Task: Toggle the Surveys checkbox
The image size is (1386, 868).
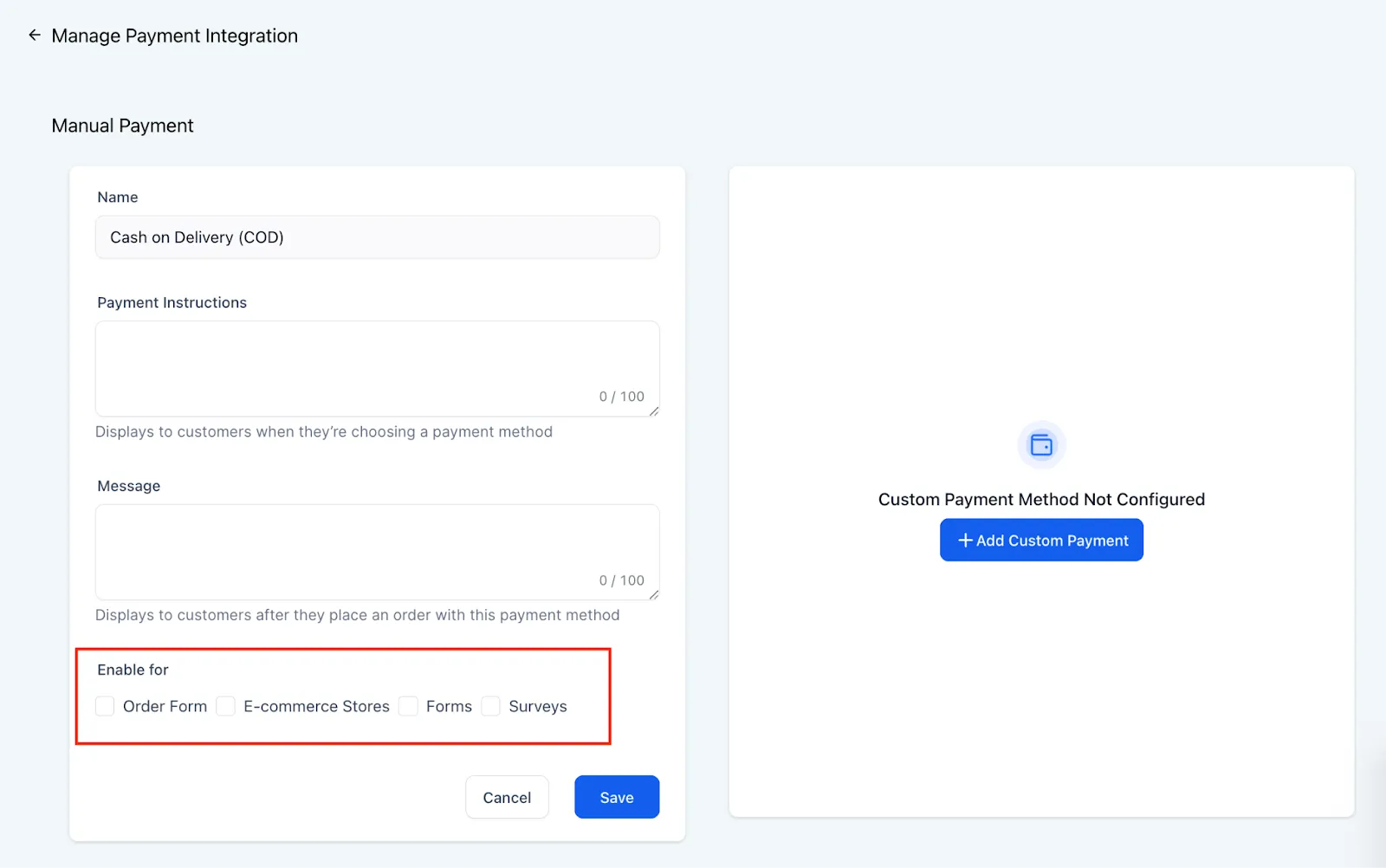Action: coord(490,706)
